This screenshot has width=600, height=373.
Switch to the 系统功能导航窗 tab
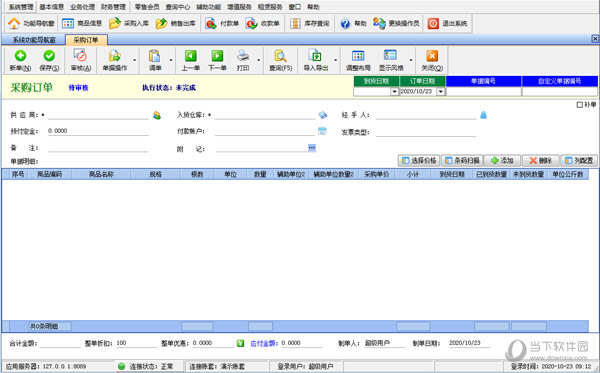click(x=34, y=40)
